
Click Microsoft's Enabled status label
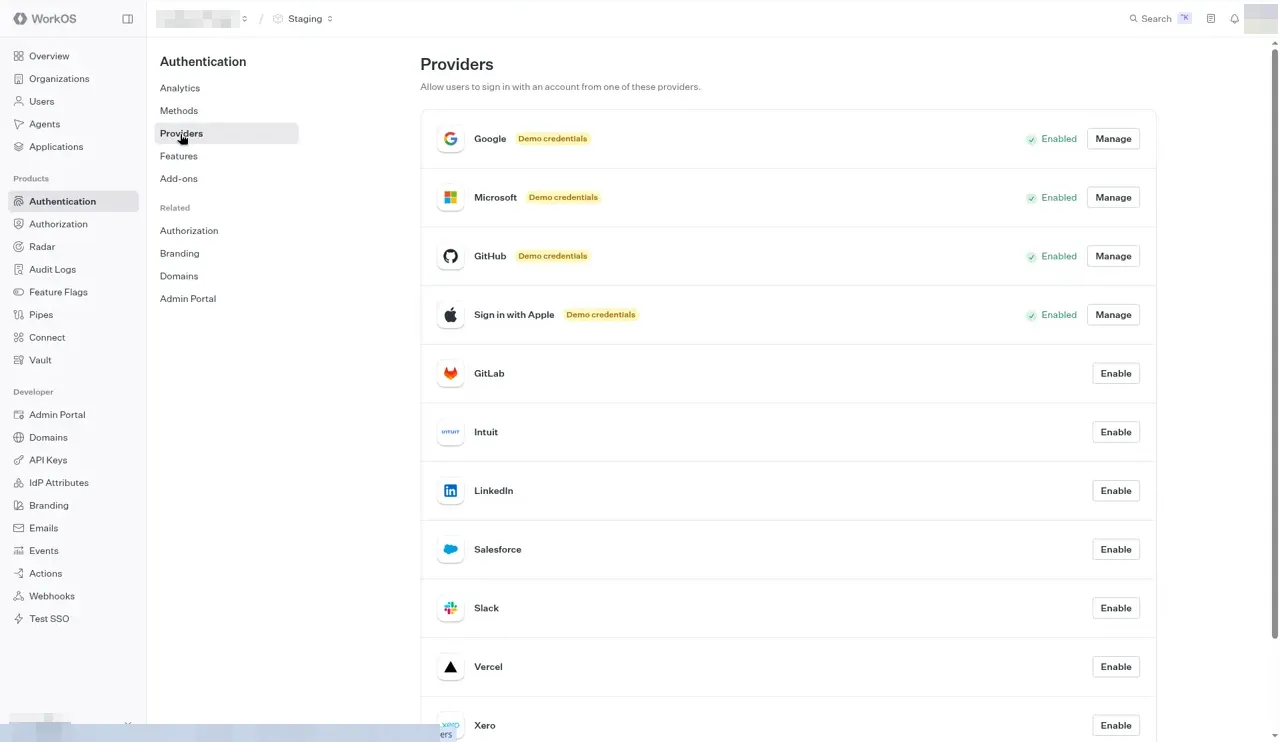[1059, 198]
